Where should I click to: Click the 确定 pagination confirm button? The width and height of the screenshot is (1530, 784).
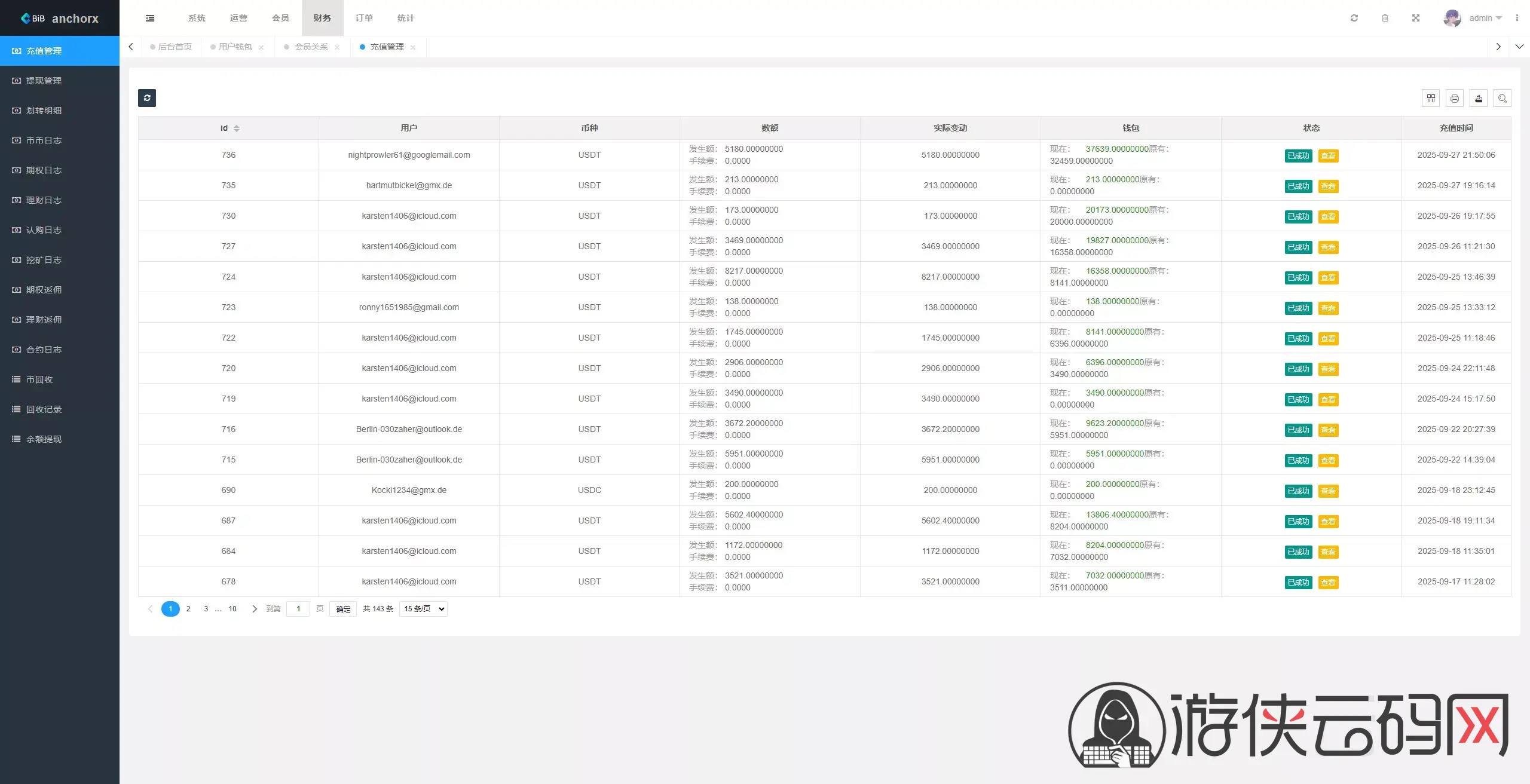343,609
